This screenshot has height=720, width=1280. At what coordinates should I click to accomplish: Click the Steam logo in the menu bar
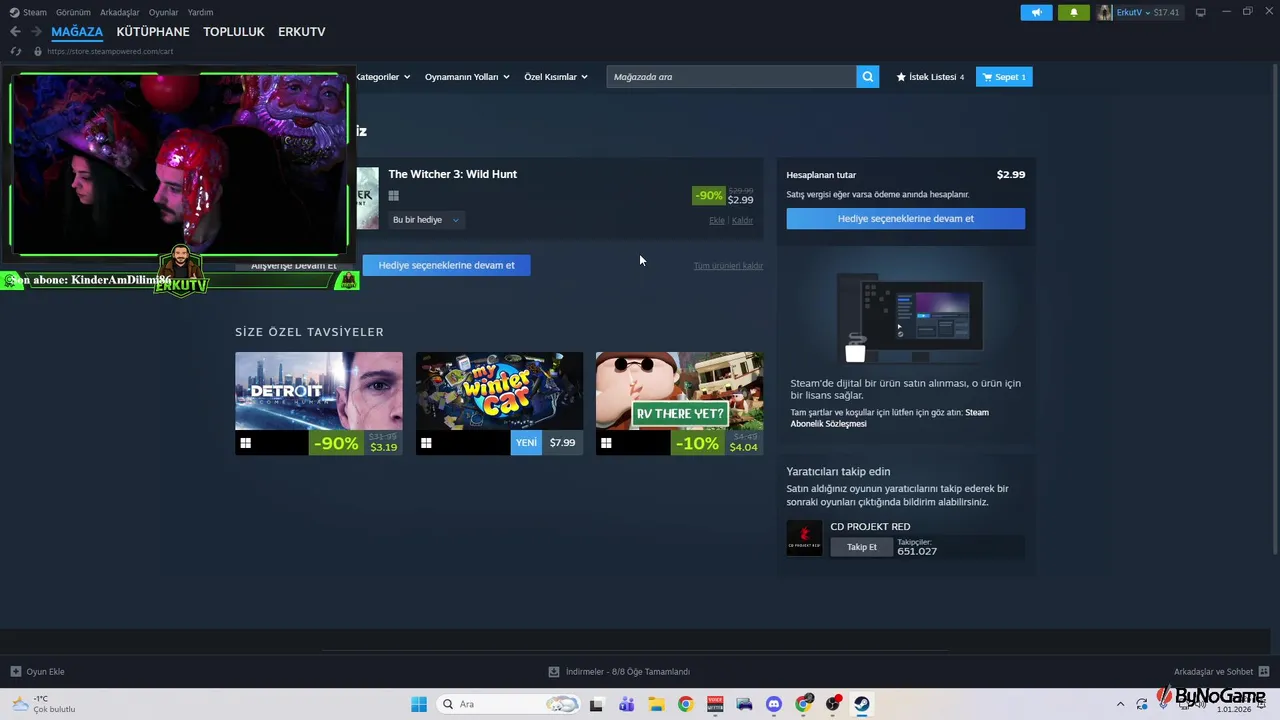[14, 12]
